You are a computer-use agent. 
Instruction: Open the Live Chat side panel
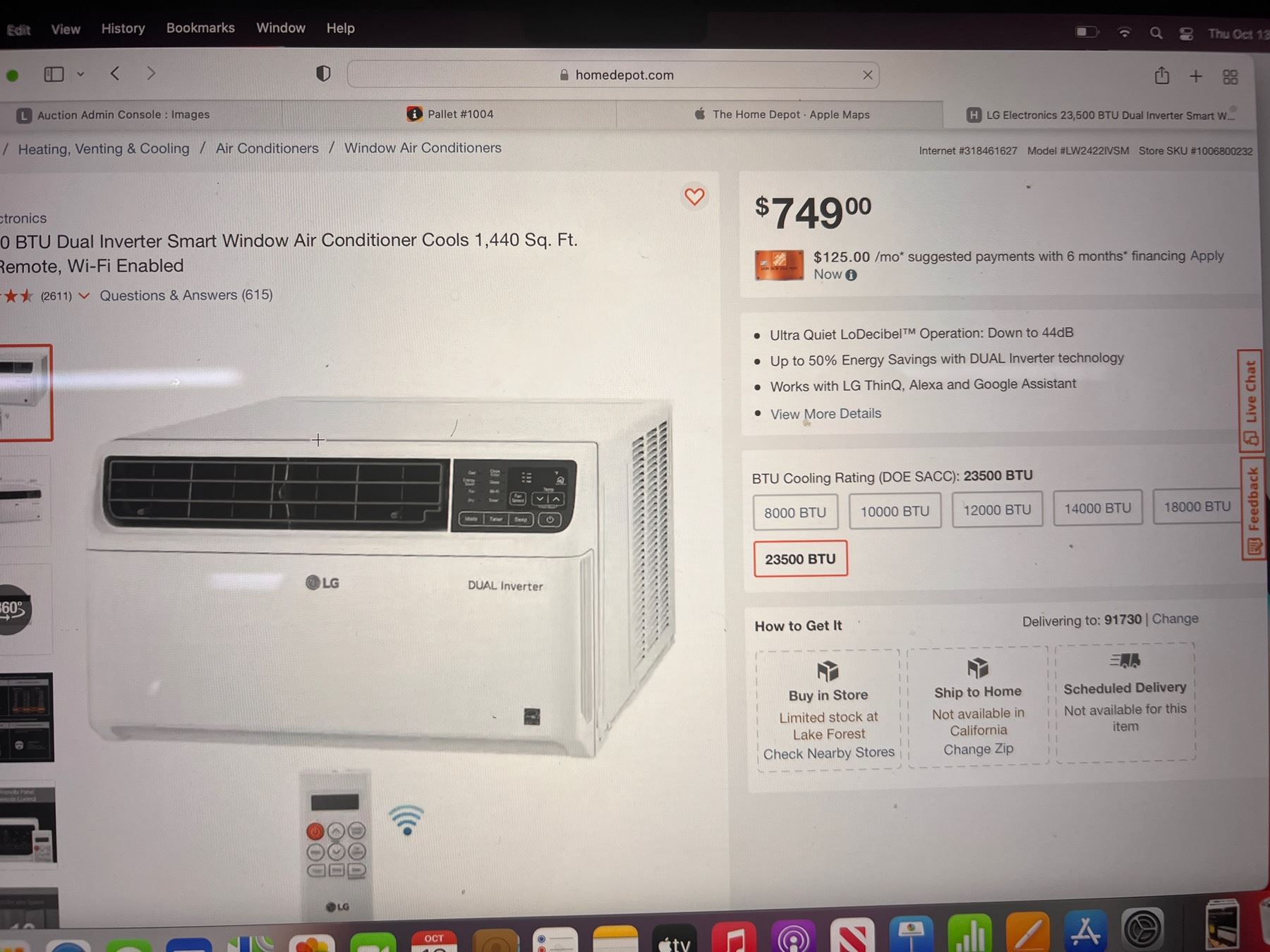point(1250,401)
